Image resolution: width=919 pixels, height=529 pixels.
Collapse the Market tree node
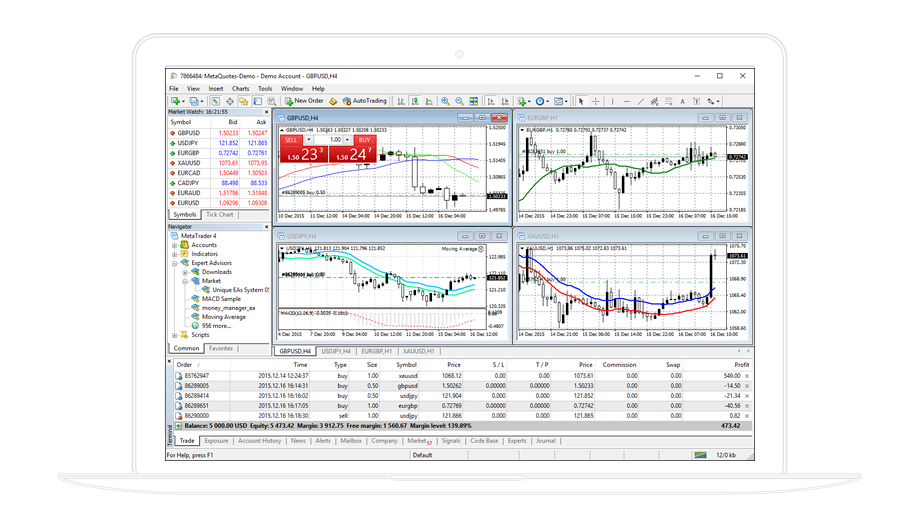click(185, 281)
